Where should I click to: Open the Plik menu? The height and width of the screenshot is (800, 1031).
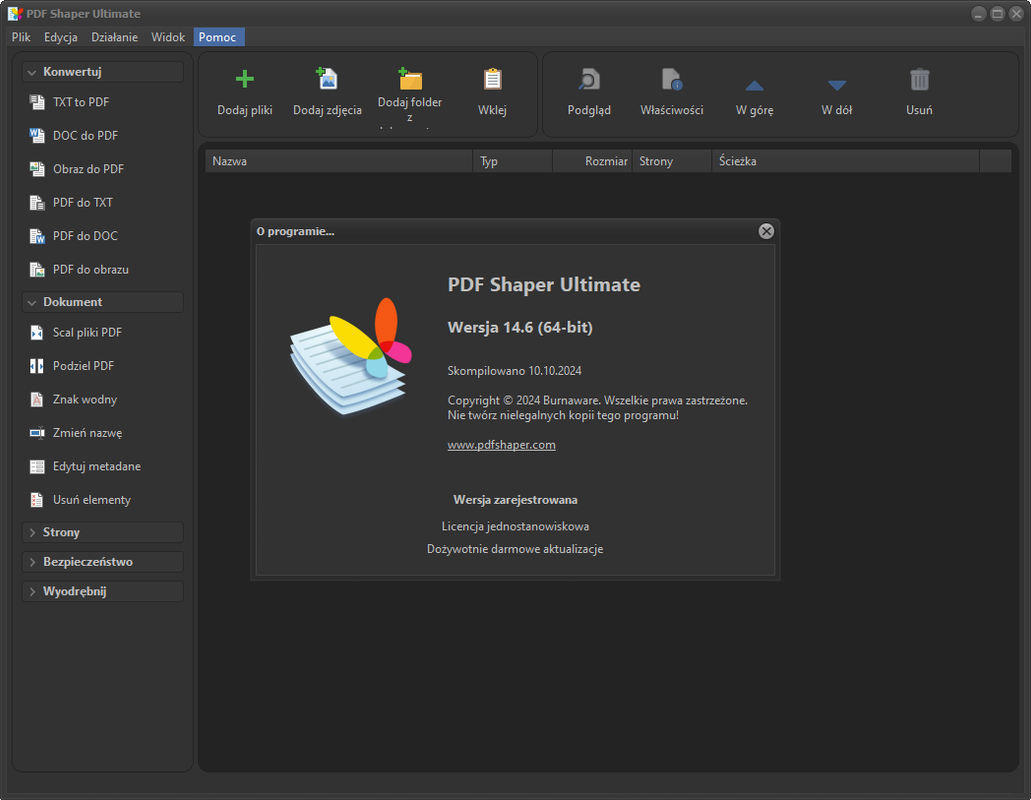[x=21, y=37]
